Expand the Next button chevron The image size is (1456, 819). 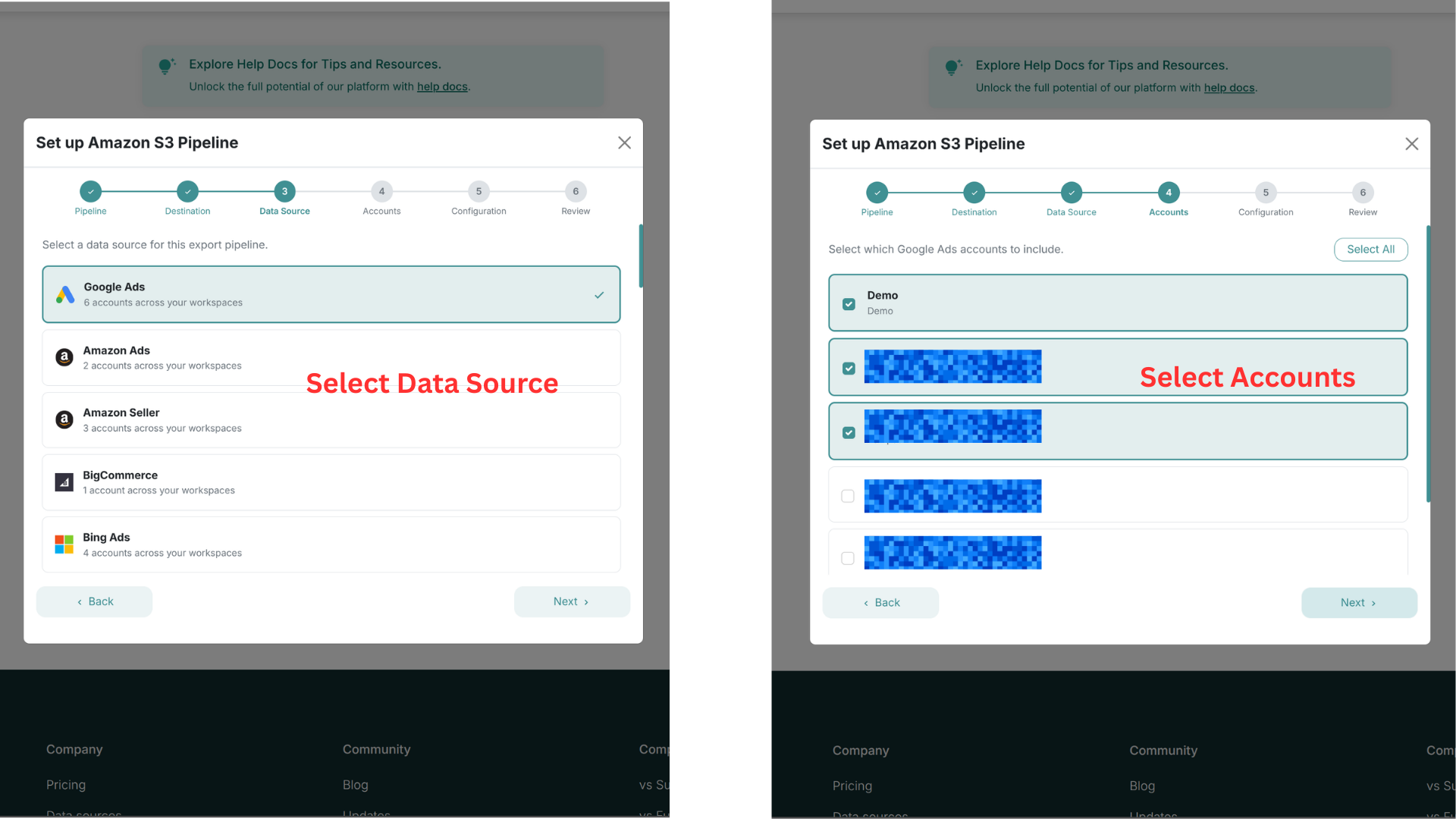[586, 601]
